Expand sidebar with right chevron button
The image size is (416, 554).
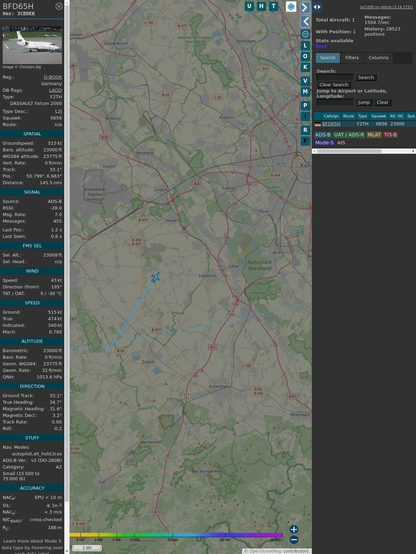click(305, 7)
